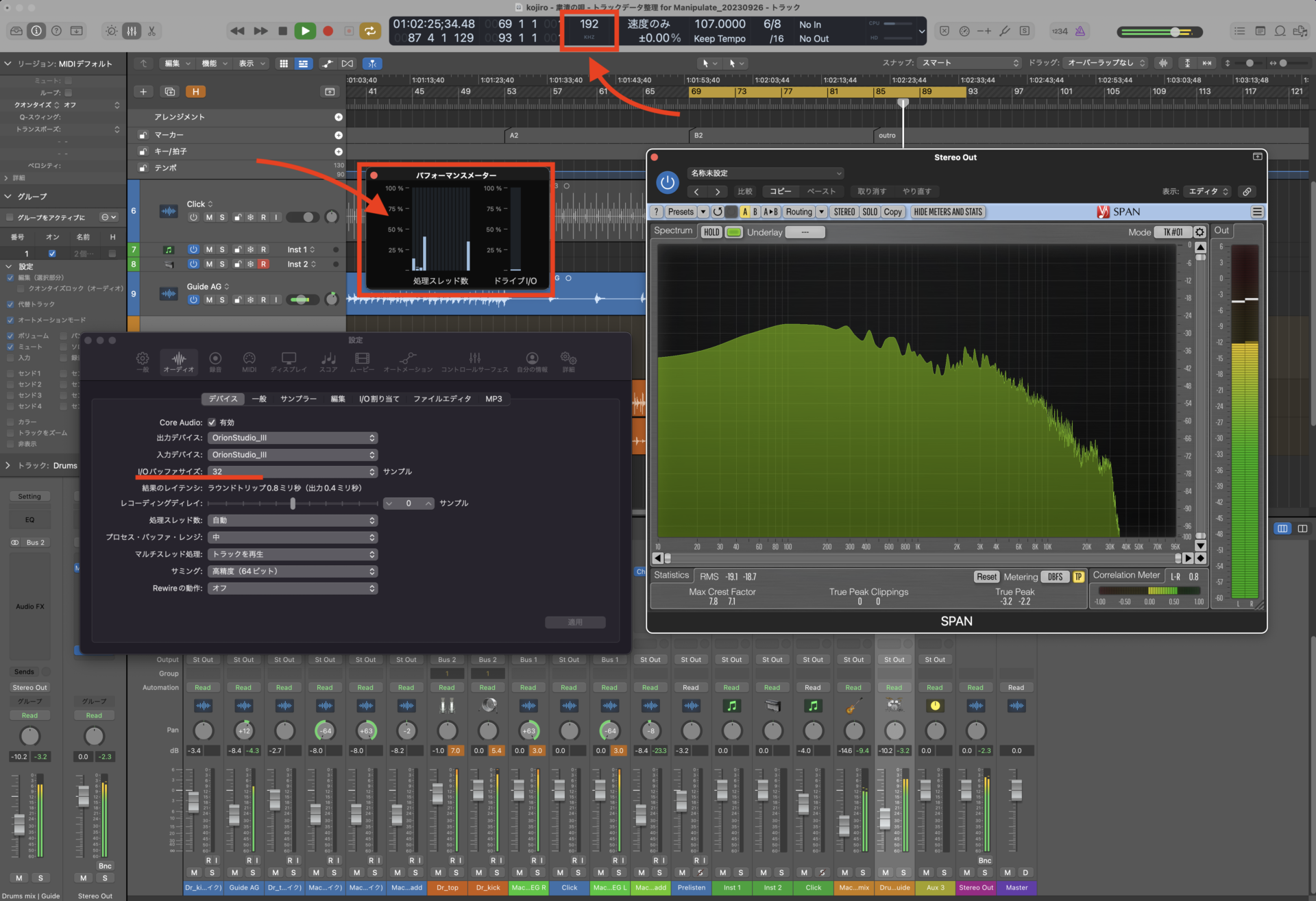Click the green Play button
1316x901 pixels.
[305, 31]
